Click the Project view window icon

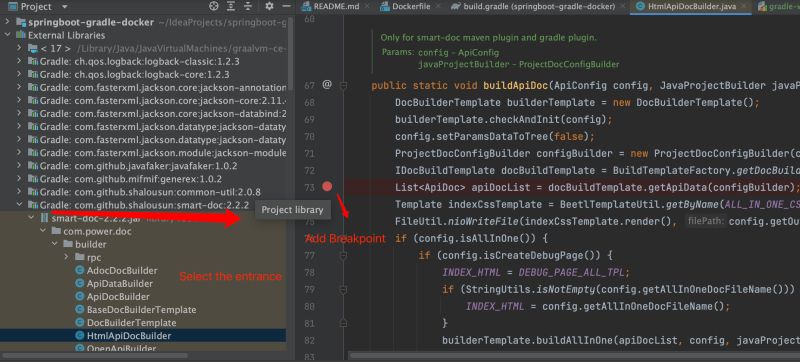[12, 7]
